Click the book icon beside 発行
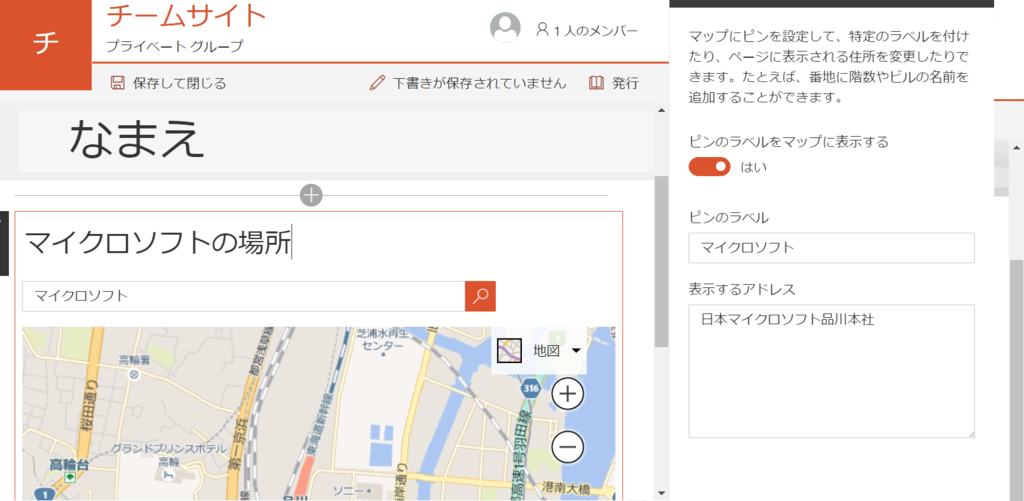 (596, 83)
